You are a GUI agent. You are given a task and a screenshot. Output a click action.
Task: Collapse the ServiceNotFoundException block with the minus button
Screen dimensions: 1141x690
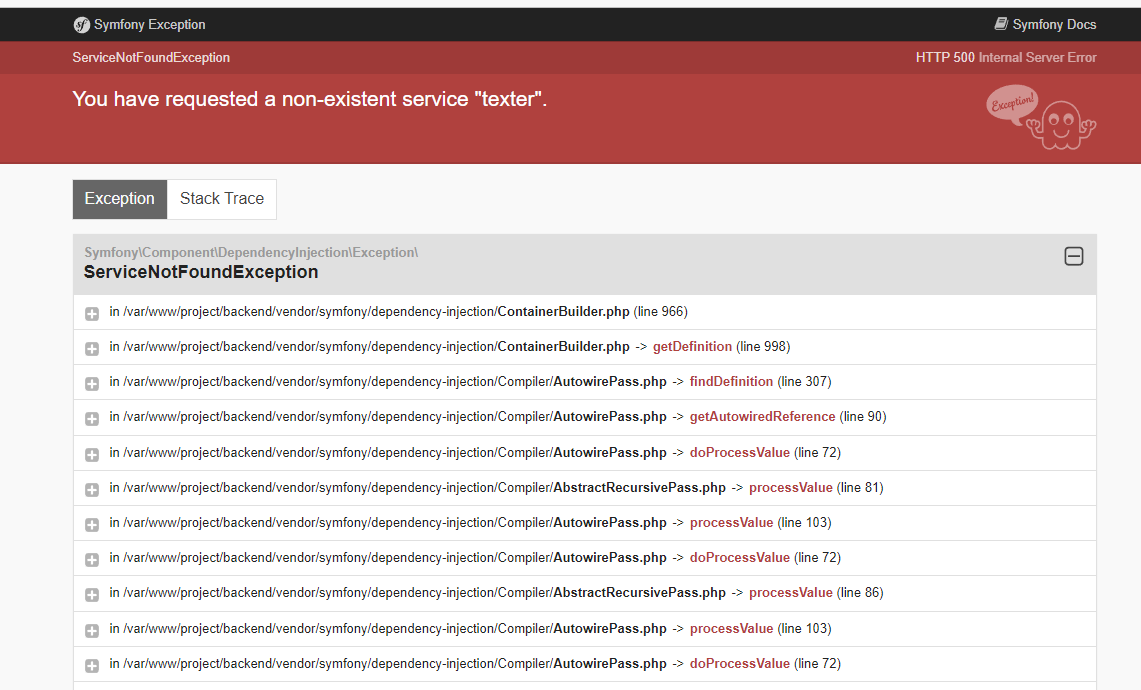coord(1074,256)
